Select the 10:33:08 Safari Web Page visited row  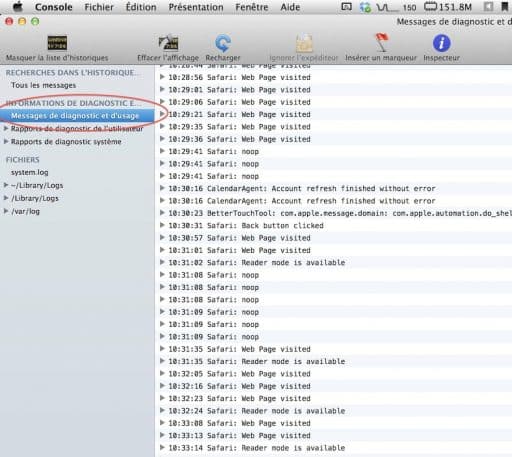tap(333, 423)
